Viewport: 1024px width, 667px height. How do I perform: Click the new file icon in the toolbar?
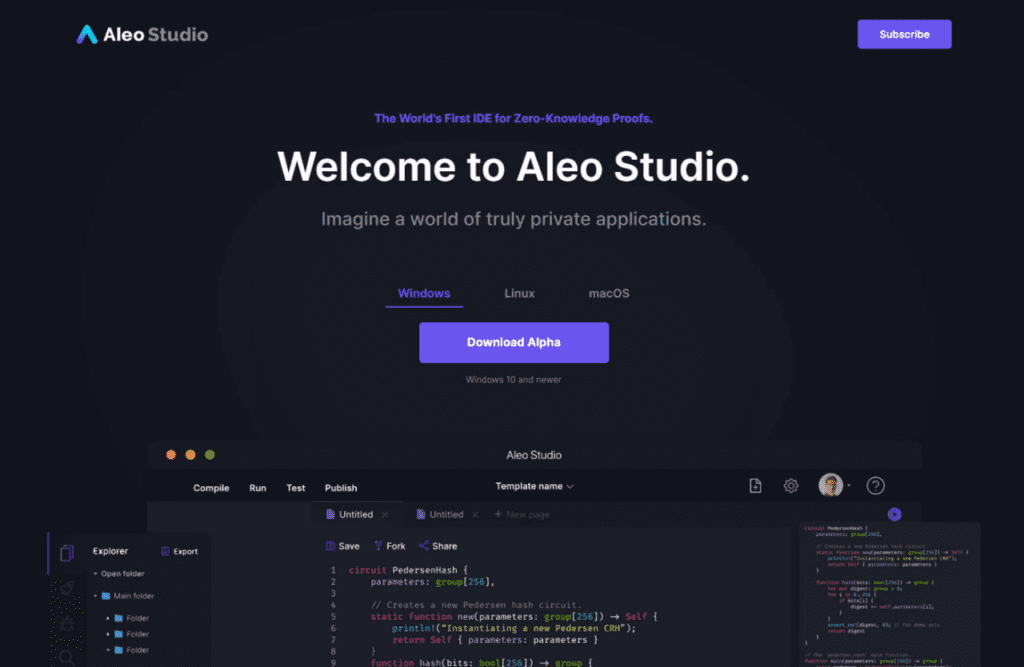pos(756,486)
